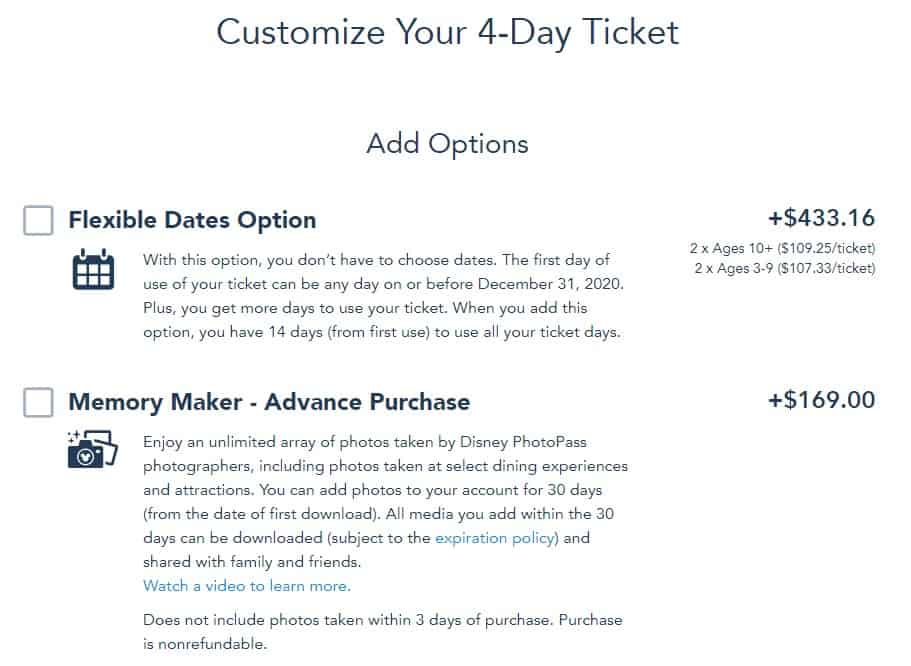Click the +$169.00 Memory Maker price

tap(822, 399)
